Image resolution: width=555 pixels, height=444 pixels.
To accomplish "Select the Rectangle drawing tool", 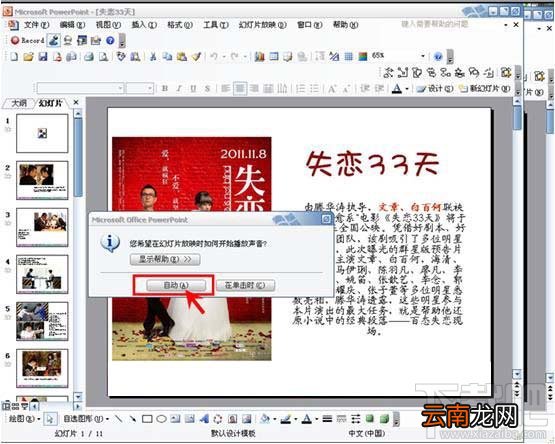I will click(147, 419).
